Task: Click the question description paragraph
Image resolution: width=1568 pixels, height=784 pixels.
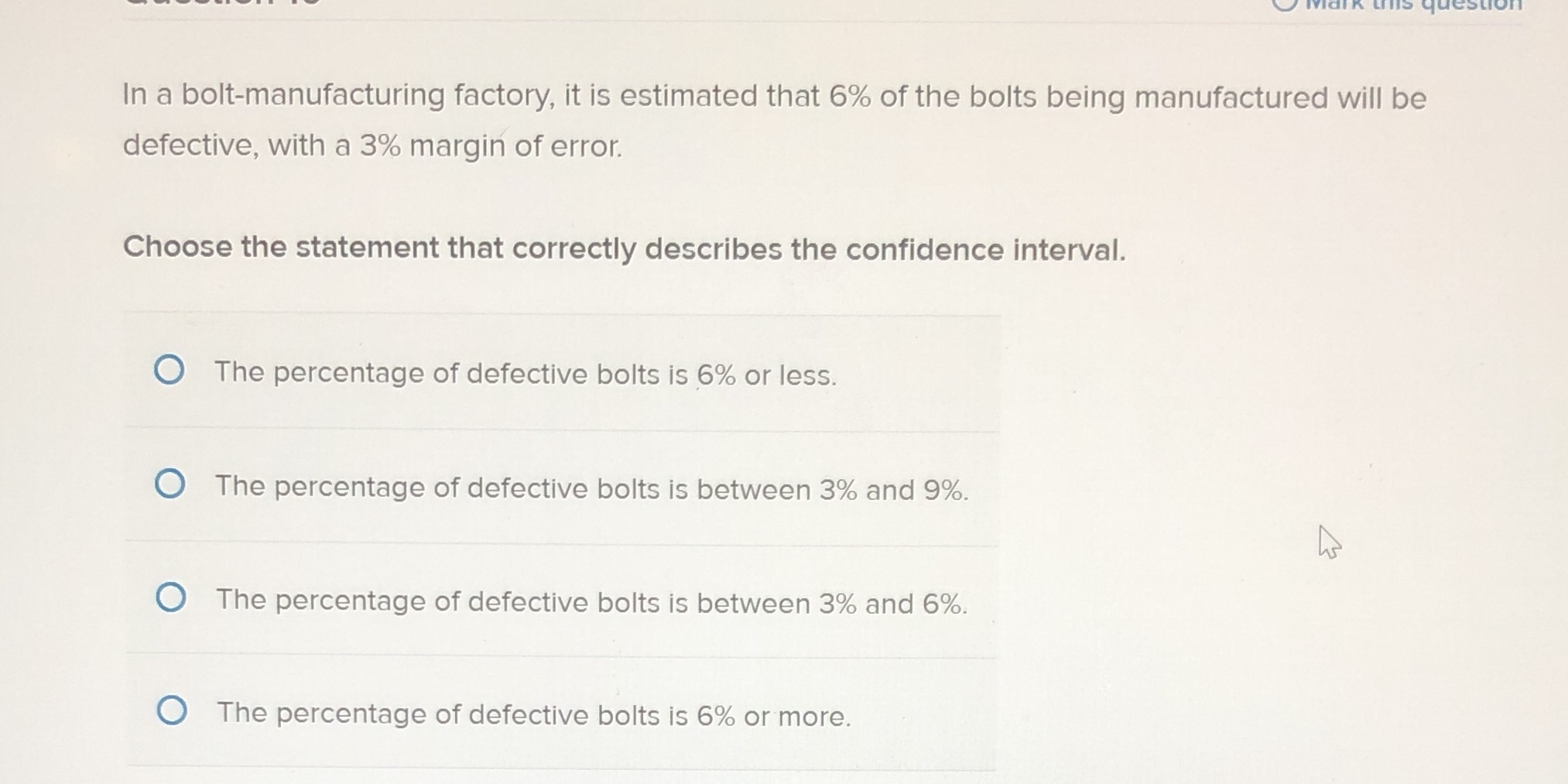Action: coord(774,120)
